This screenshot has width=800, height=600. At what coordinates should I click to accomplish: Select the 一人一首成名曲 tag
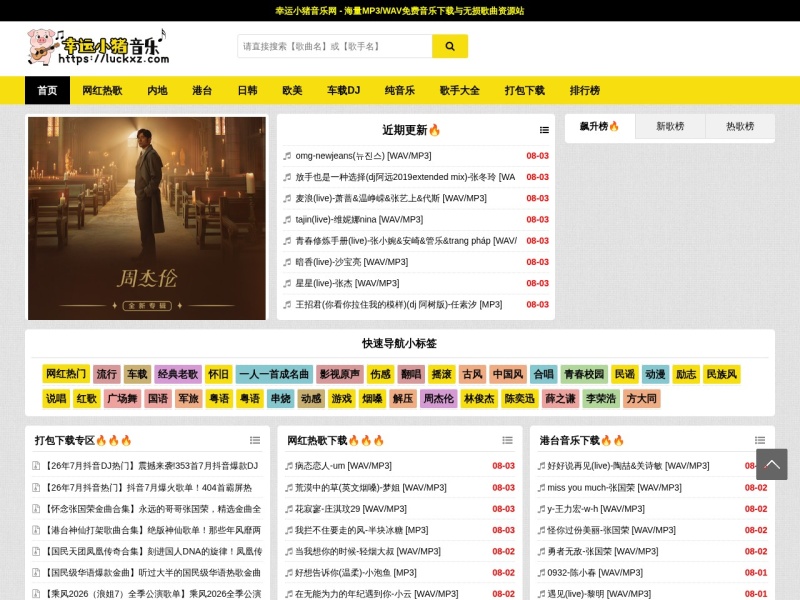(274, 374)
